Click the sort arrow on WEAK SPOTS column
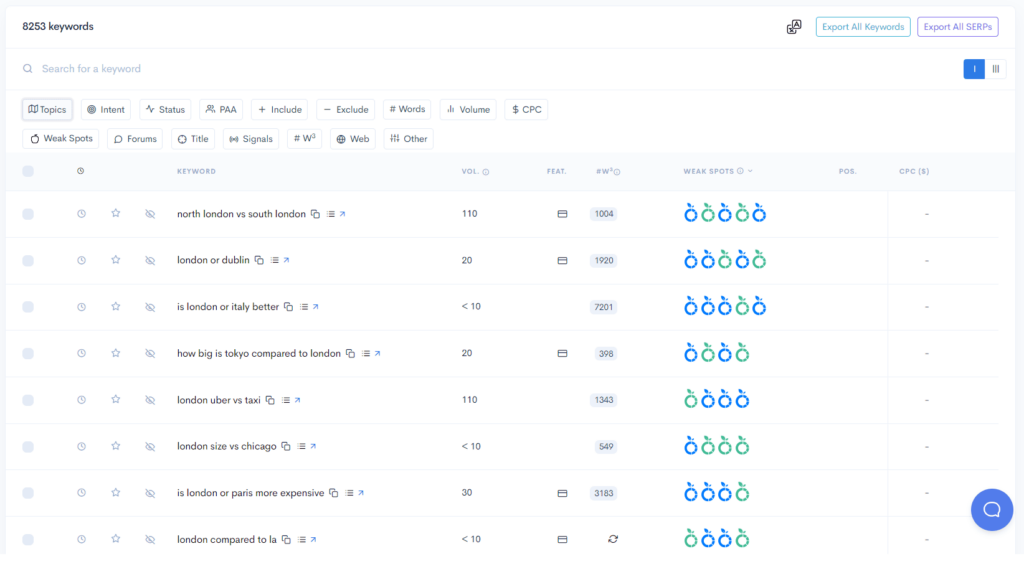This screenshot has height=564, width=1024. (750, 171)
